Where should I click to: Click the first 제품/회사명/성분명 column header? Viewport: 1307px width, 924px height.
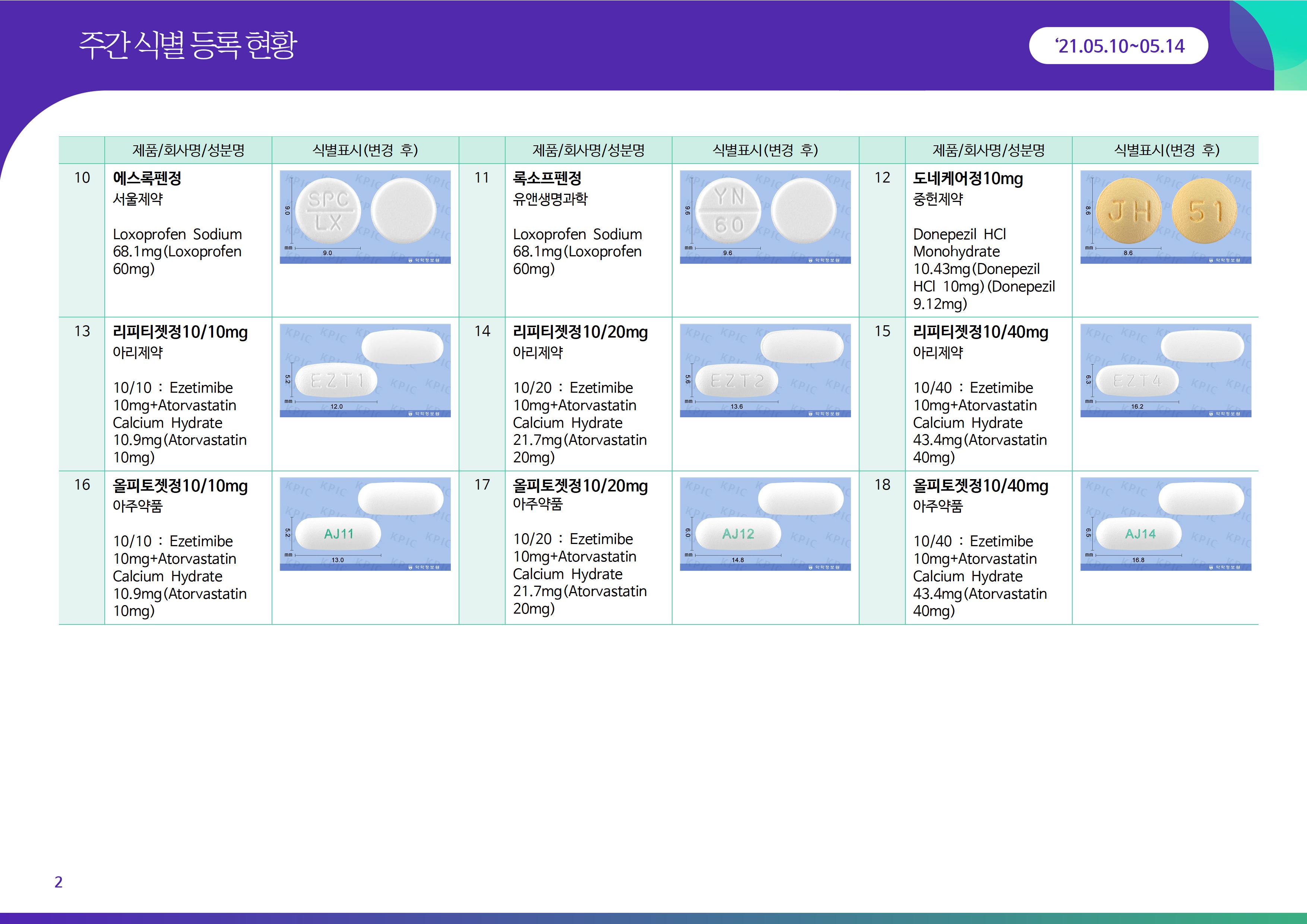[188, 150]
